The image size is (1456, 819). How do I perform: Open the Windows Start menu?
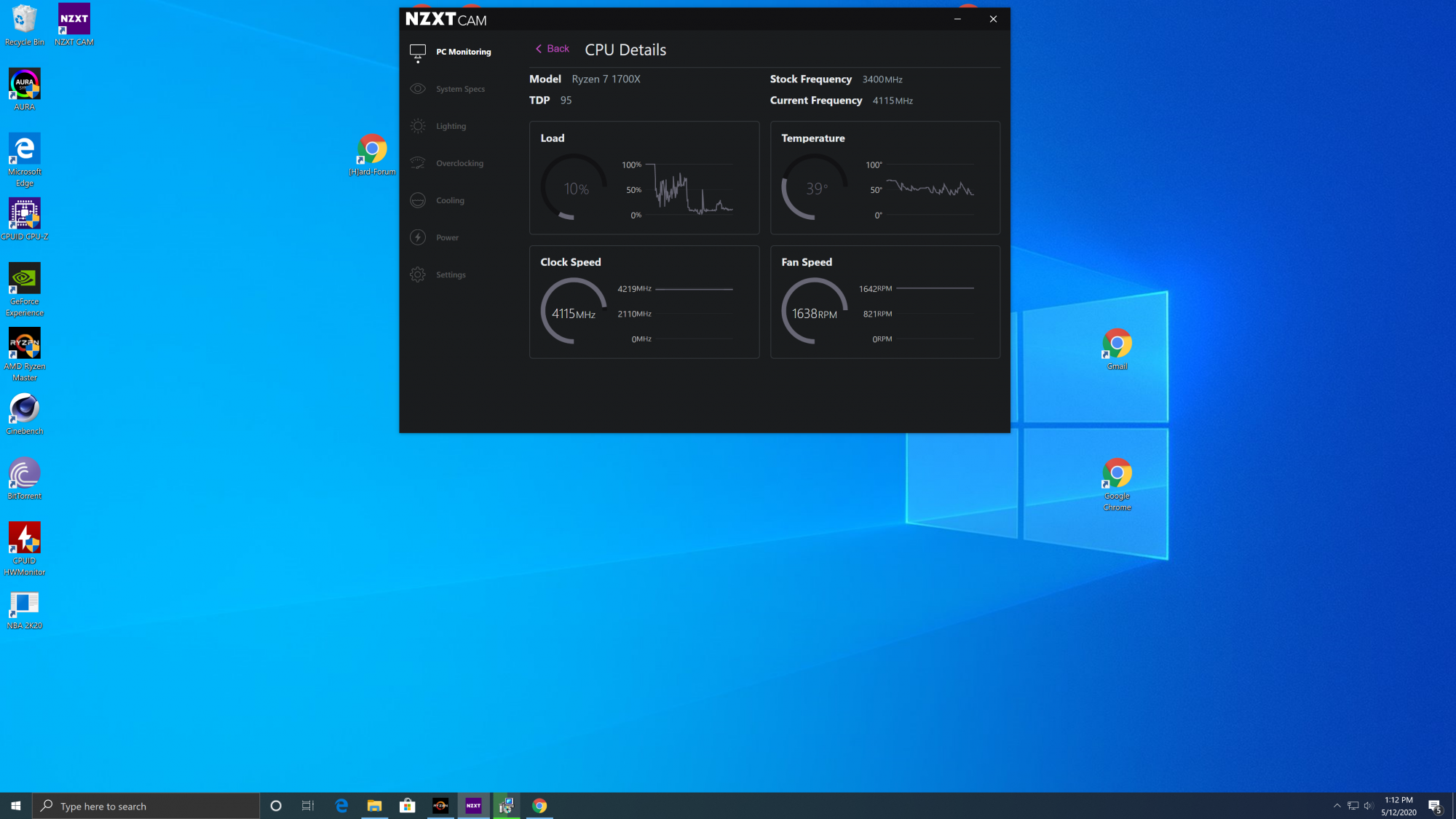point(15,805)
